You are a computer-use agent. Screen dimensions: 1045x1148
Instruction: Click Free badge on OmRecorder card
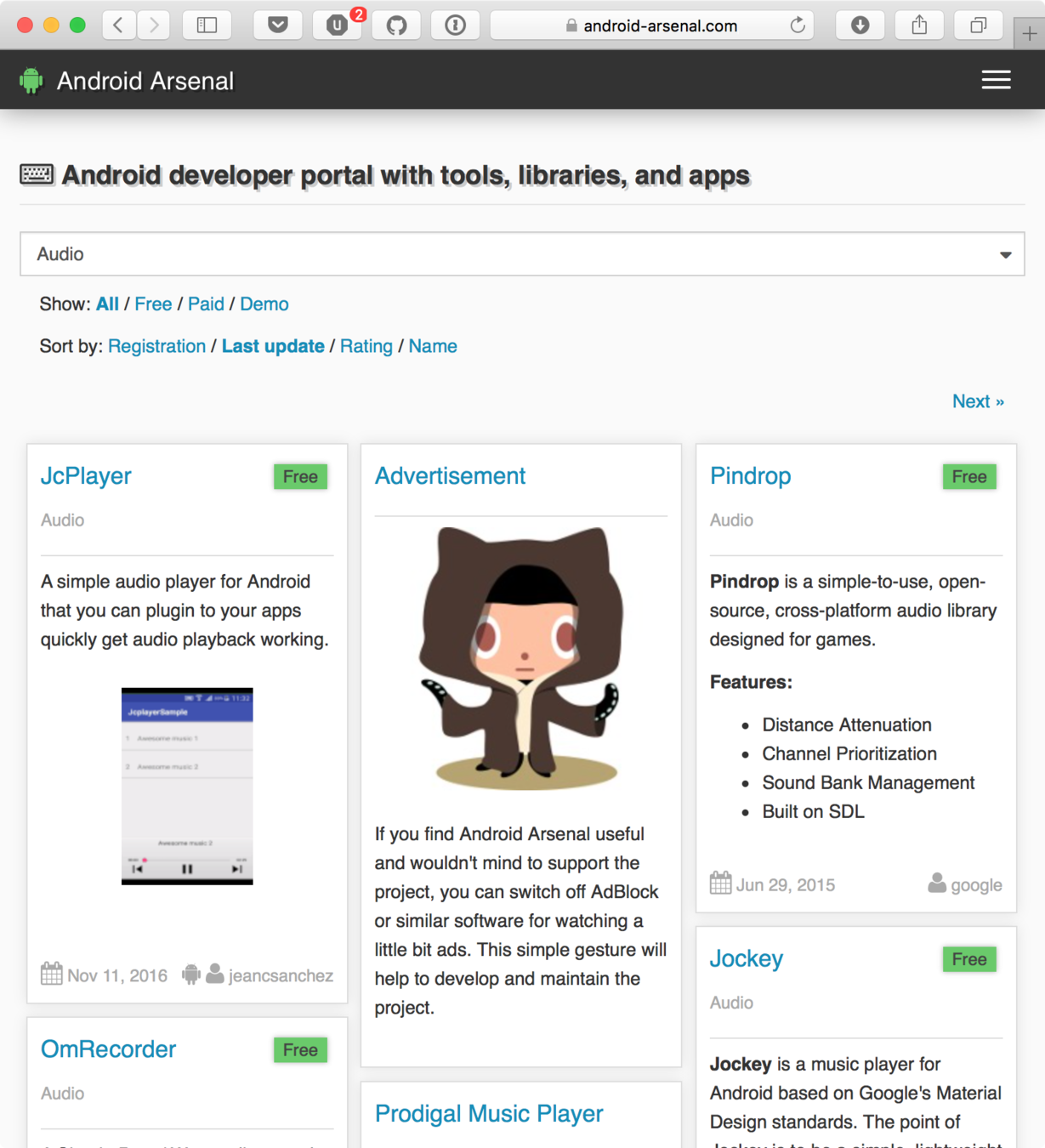(300, 1050)
